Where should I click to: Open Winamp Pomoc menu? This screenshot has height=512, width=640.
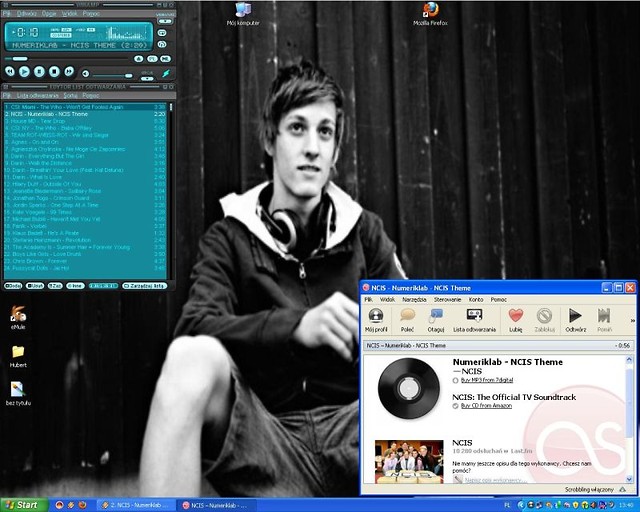click(x=91, y=13)
